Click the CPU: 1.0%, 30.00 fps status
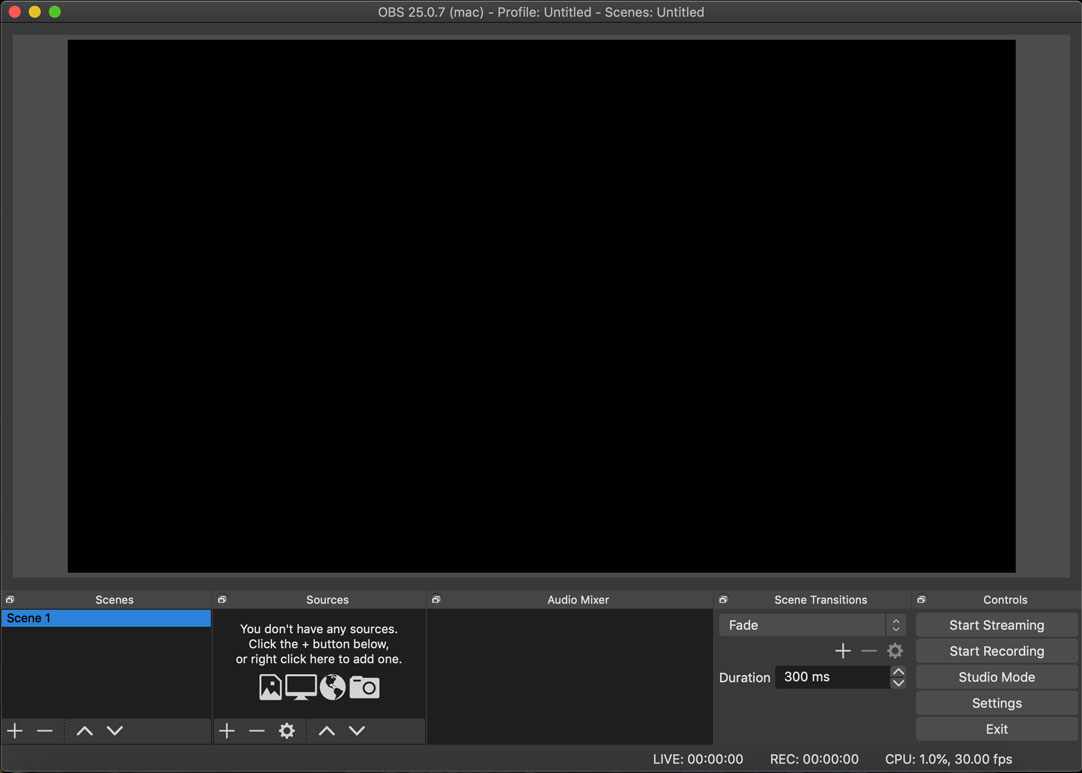The width and height of the screenshot is (1082, 773). click(949, 759)
